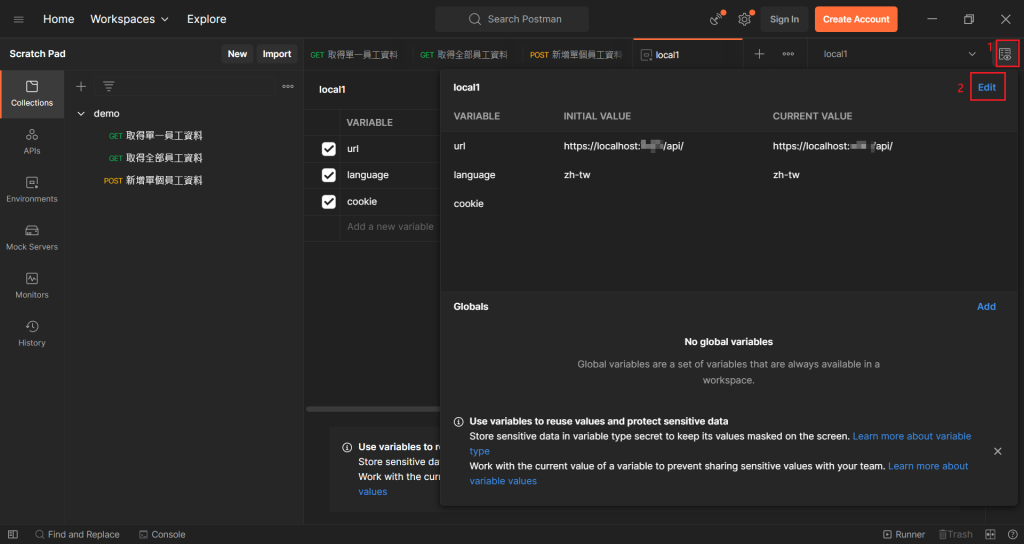Open Find and Replace
The height and width of the screenshot is (544, 1024).
(x=77, y=534)
